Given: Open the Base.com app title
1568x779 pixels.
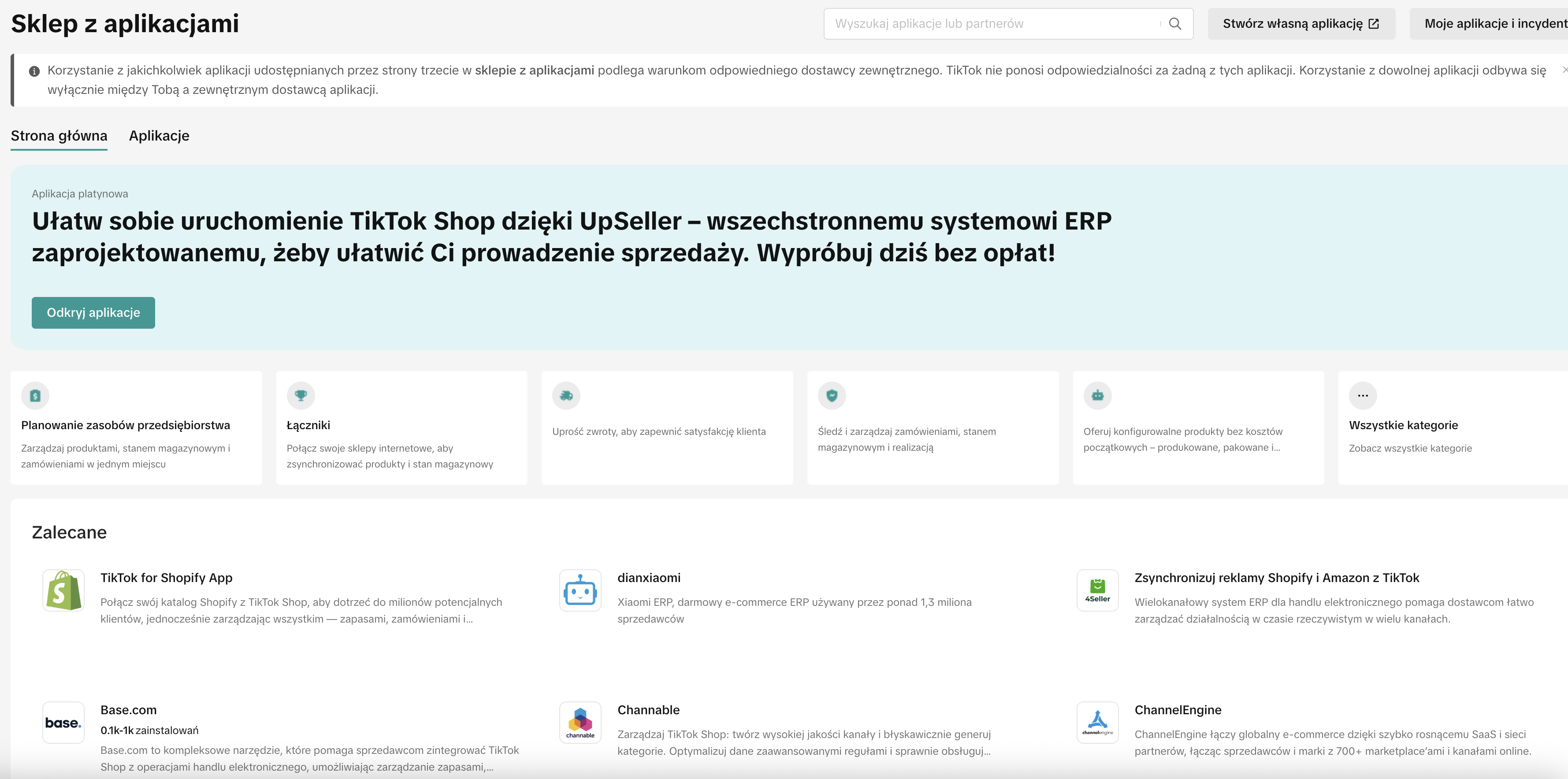Looking at the screenshot, I should 128,710.
